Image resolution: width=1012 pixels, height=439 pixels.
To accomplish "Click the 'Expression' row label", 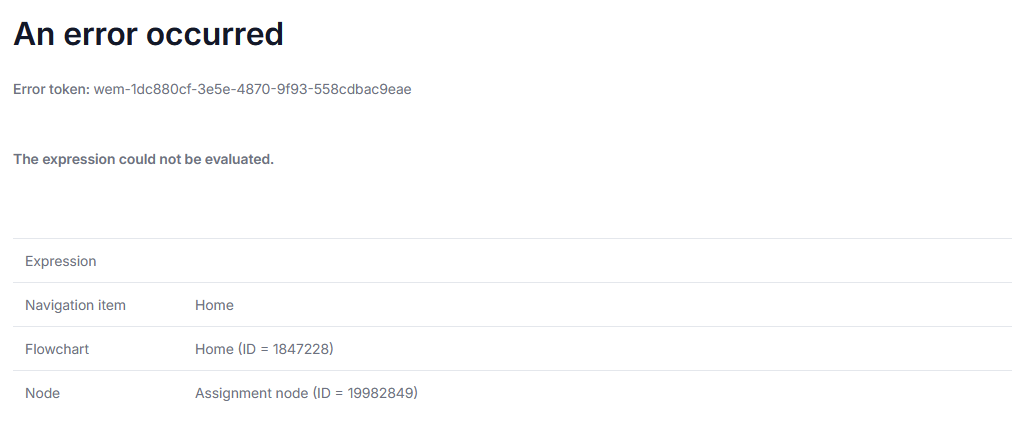I will (61, 261).
